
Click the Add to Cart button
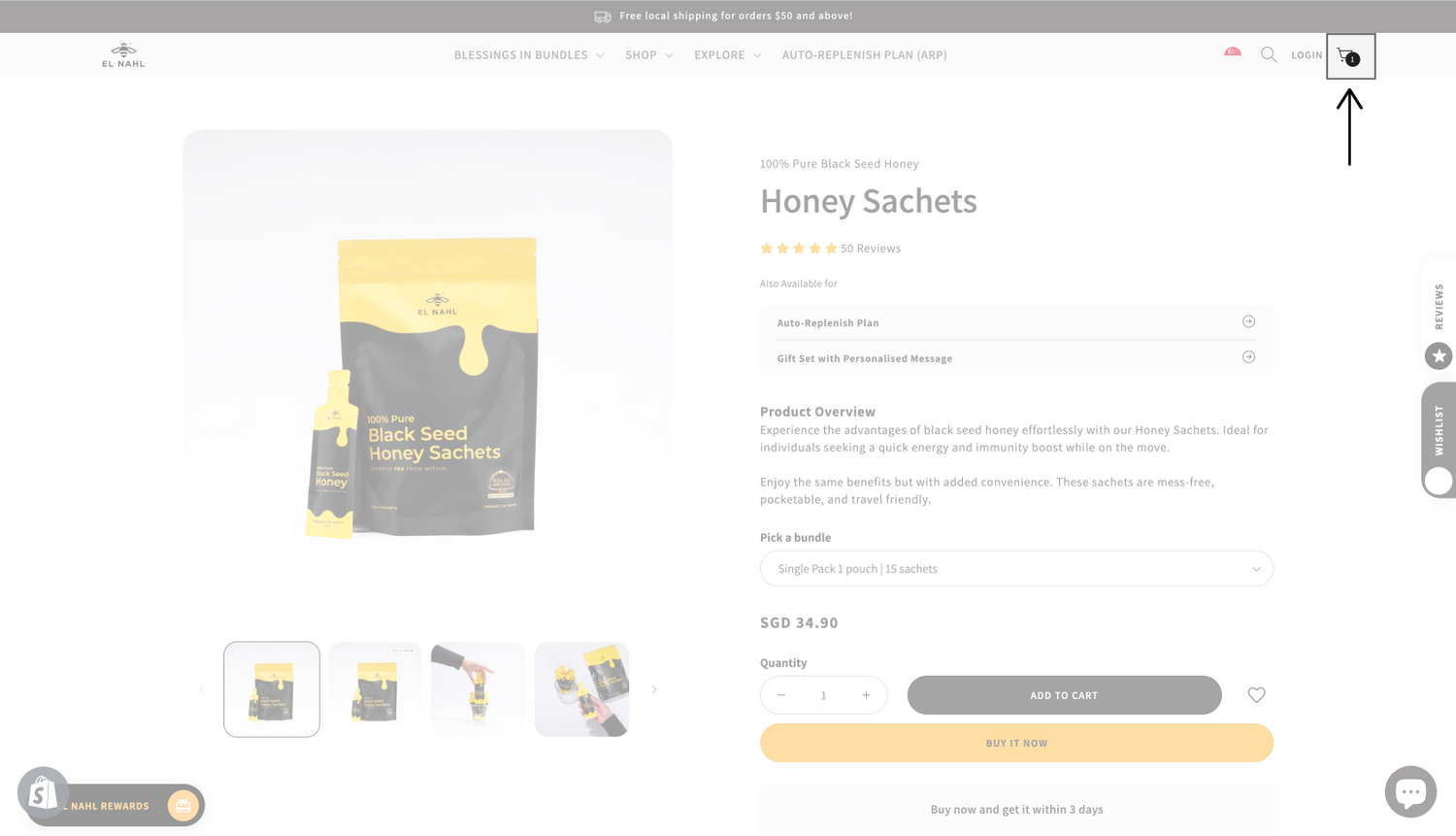(x=1064, y=695)
